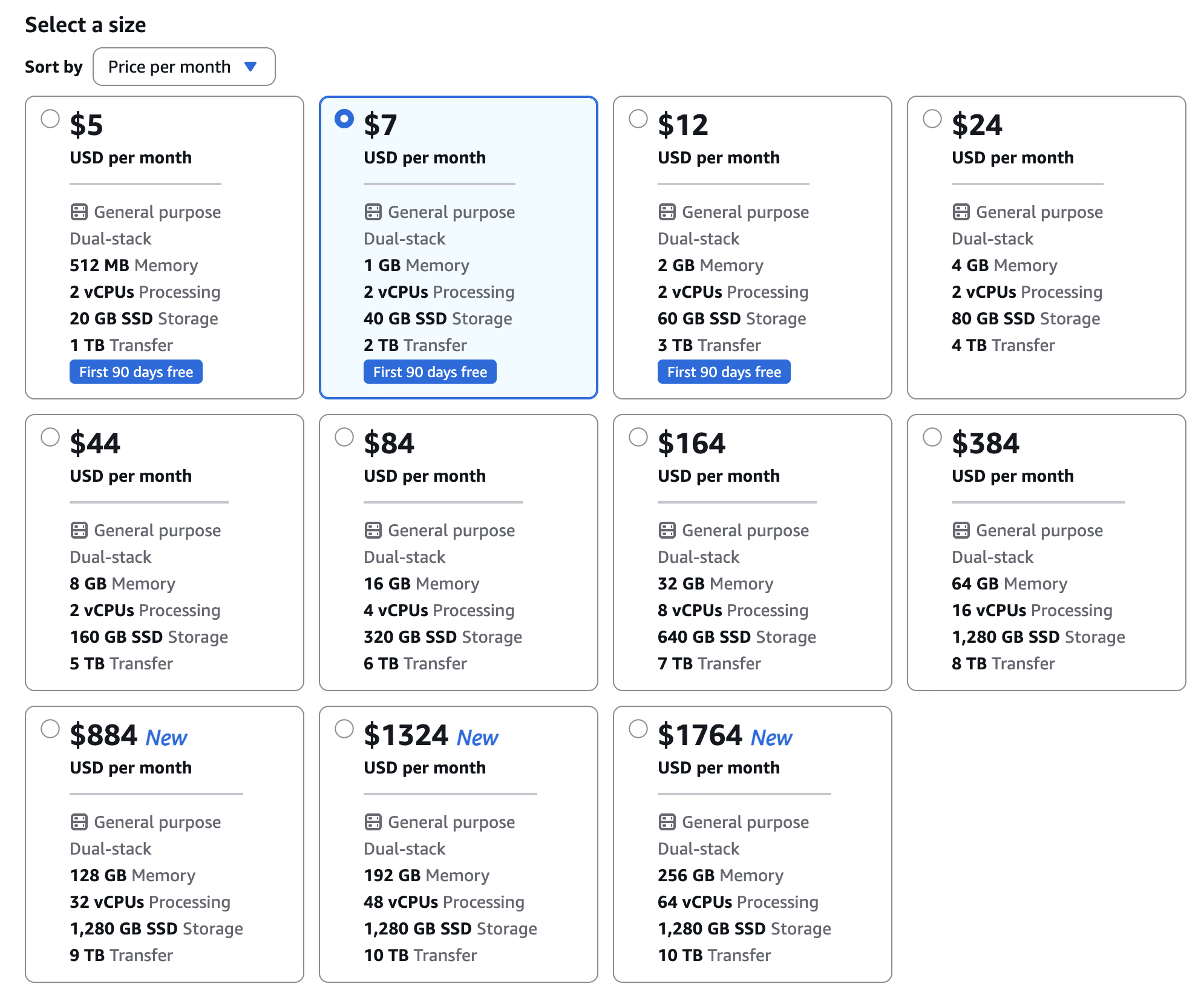
Task: Click the $164 plan card's 32 GB Memory text
Action: [x=715, y=583]
